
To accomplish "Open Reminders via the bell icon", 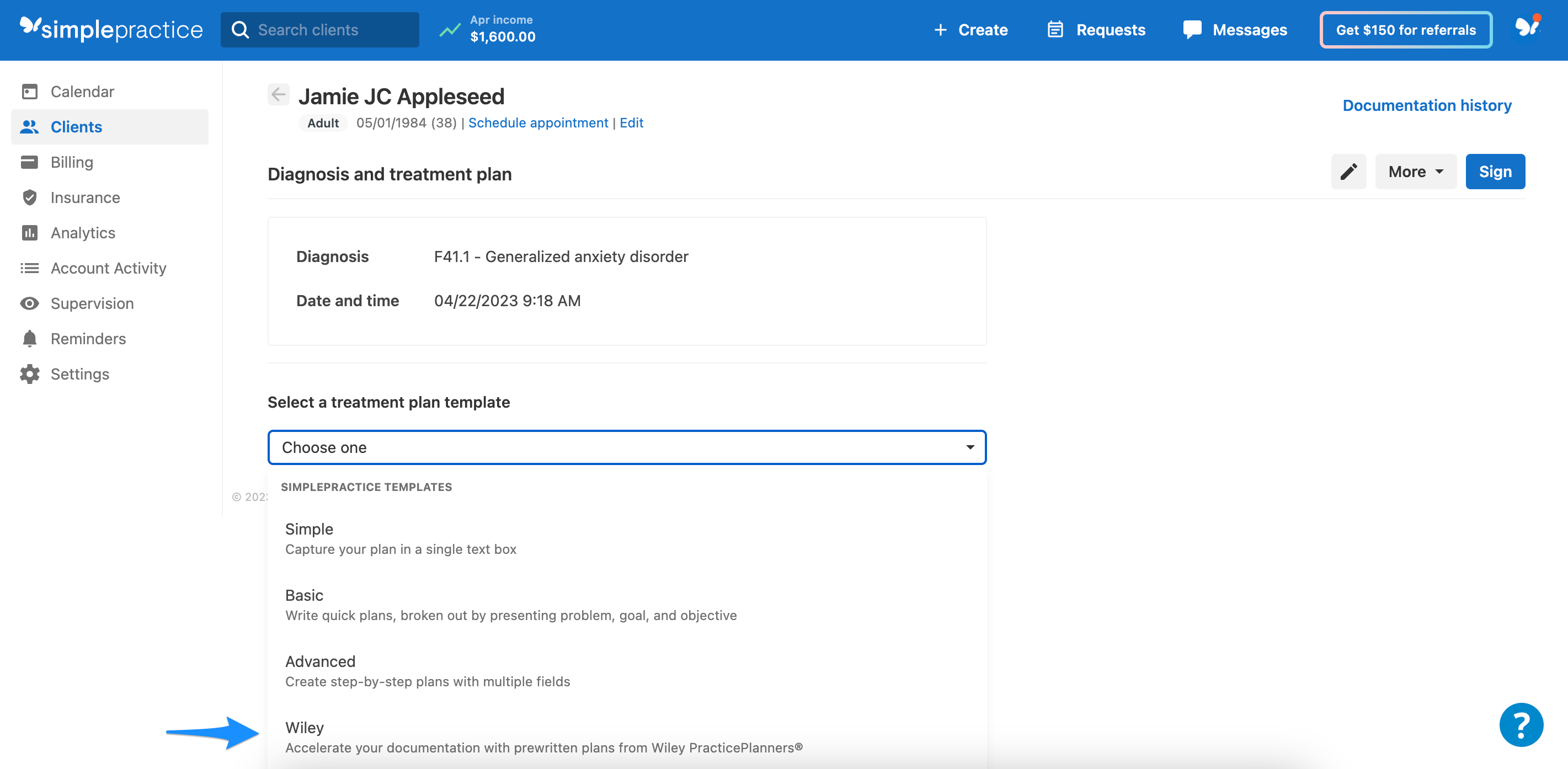I will point(30,338).
